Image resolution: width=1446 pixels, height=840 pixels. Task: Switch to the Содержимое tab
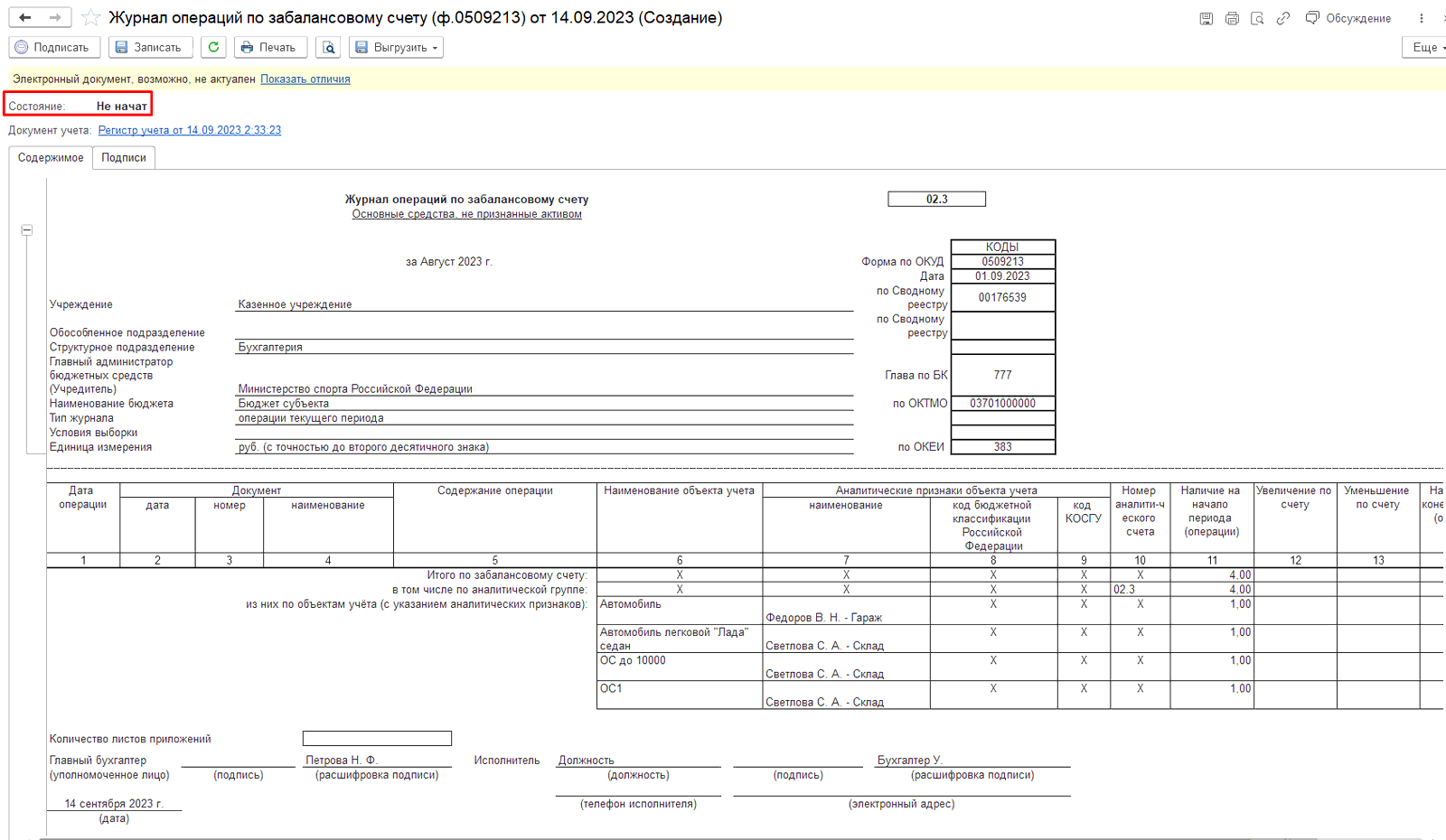click(x=51, y=157)
